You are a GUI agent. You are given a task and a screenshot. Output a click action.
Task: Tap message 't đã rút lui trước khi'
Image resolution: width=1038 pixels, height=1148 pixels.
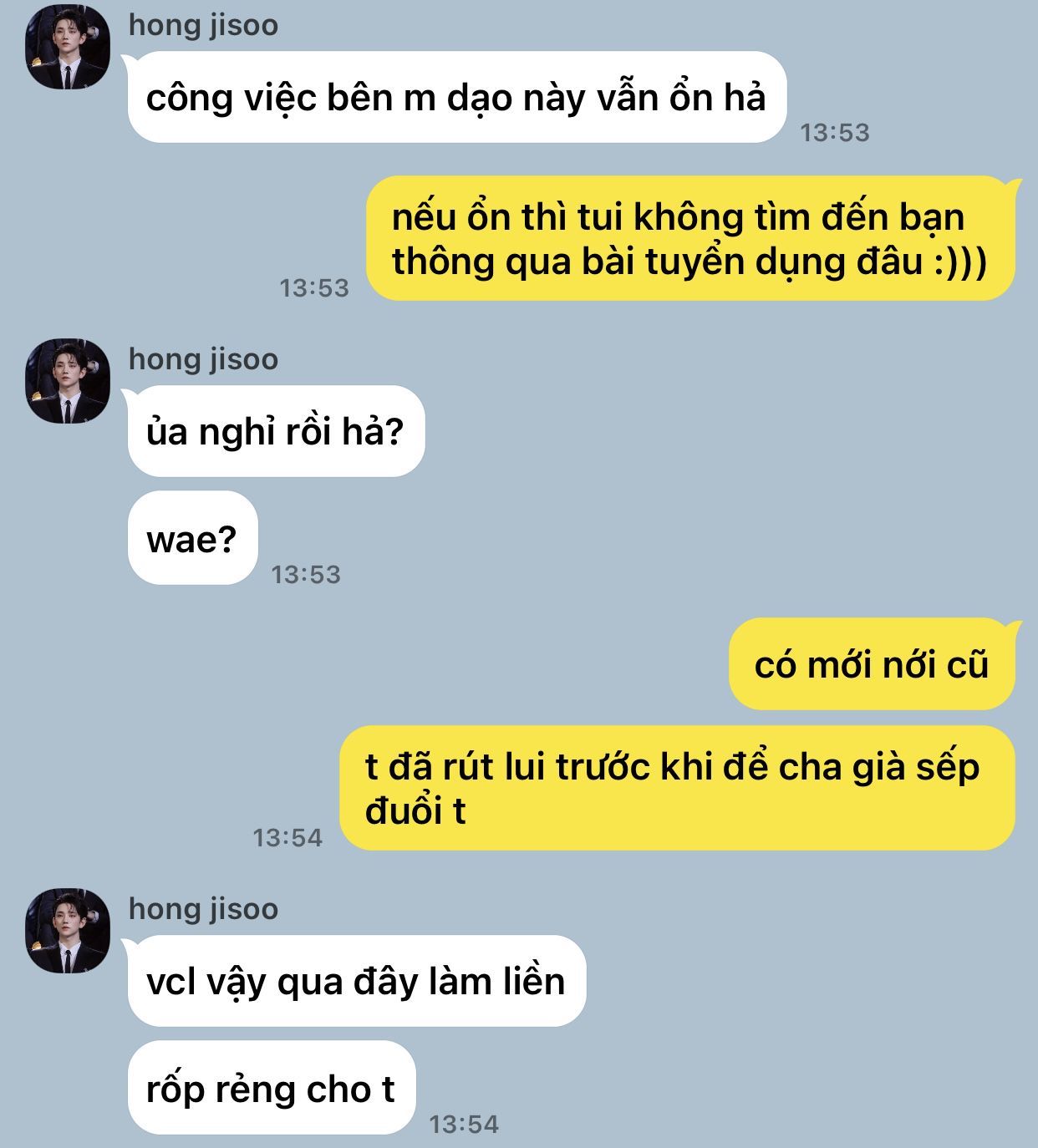click(x=677, y=788)
